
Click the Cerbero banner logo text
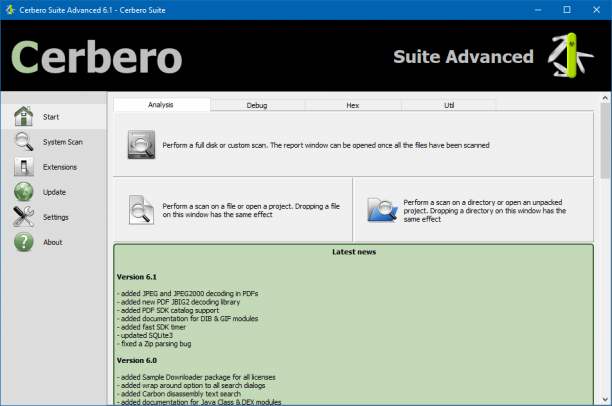pyautogui.click(x=96, y=57)
